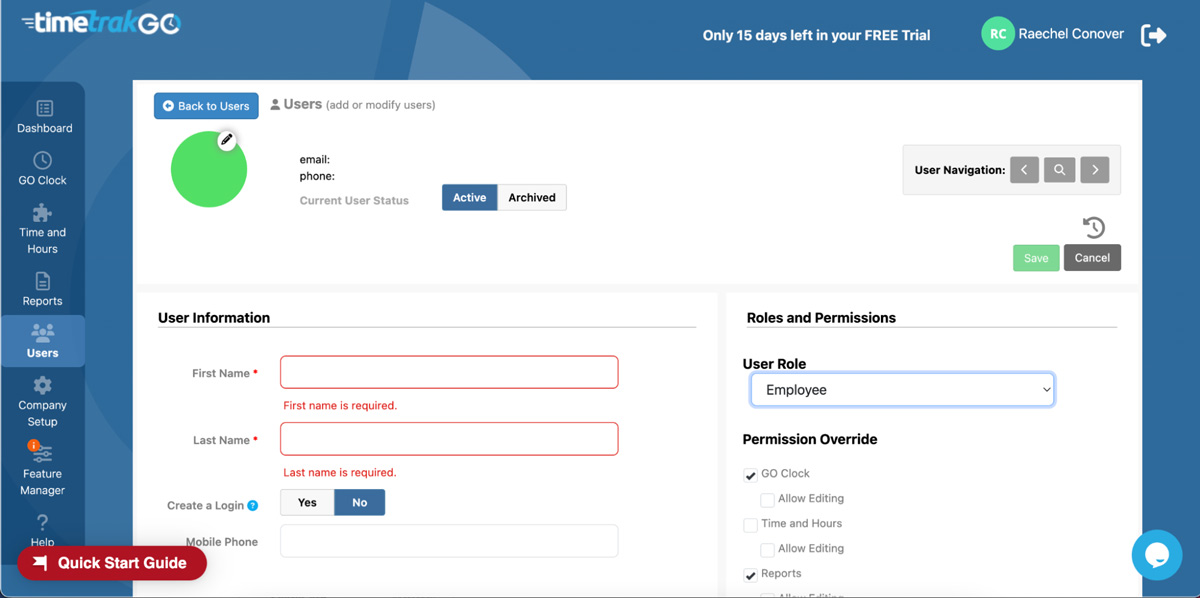Open the Employee user role dropdown
The image size is (1200, 598).
pyautogui.click(x=901, y=389)
